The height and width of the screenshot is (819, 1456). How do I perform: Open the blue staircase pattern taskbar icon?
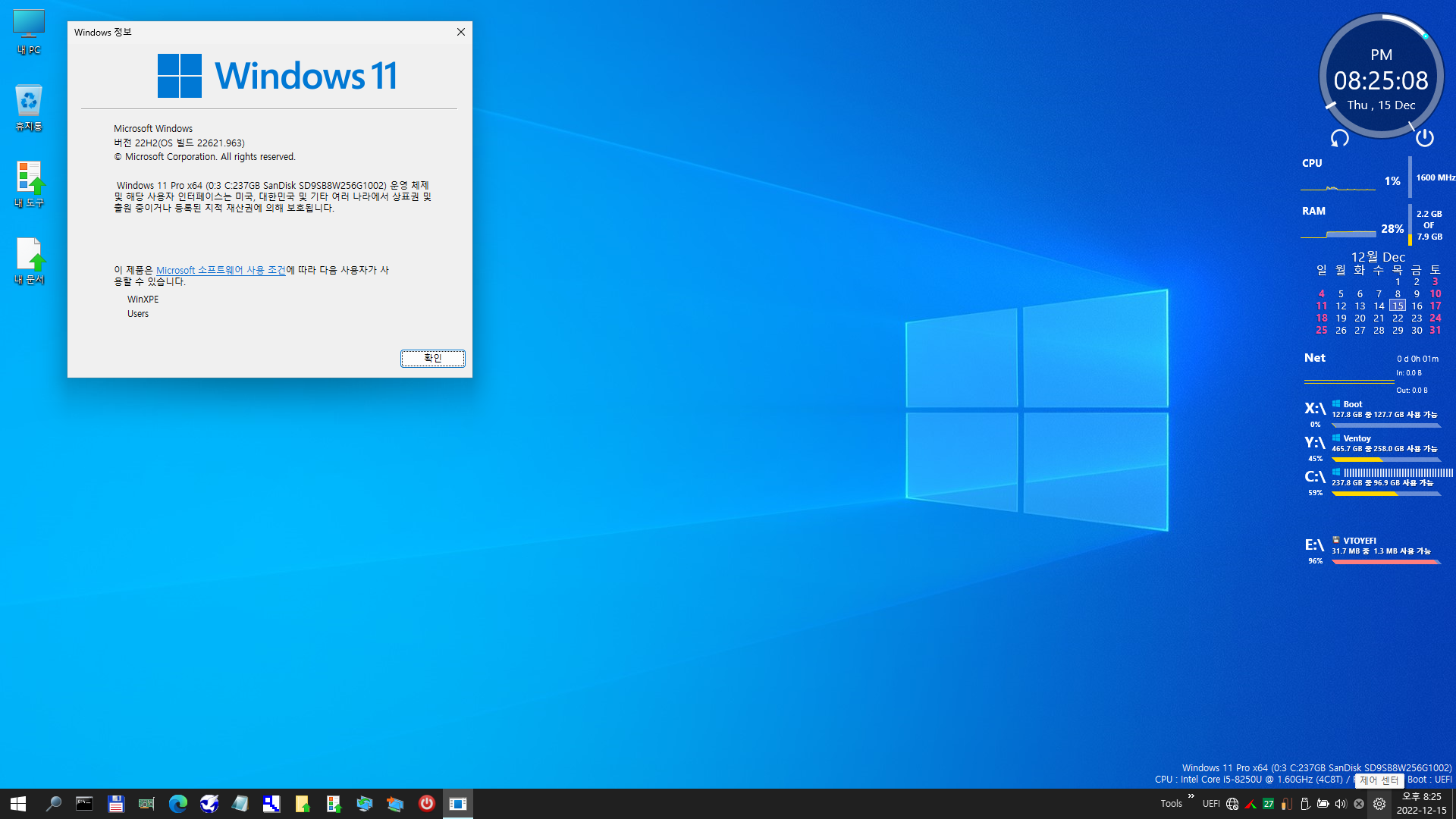coord(271,804)
